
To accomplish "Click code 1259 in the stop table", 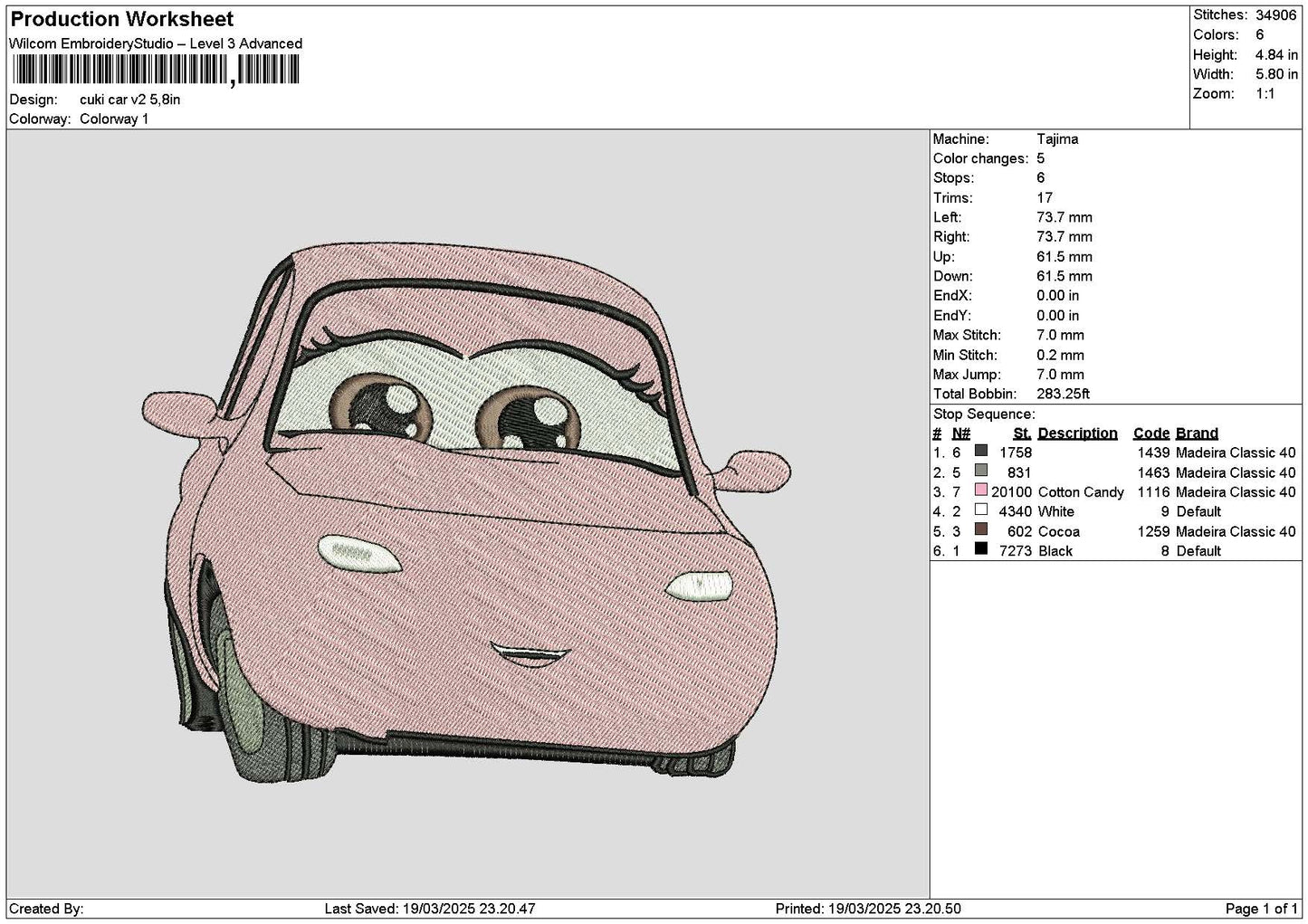I will (x=1153, y=531).
